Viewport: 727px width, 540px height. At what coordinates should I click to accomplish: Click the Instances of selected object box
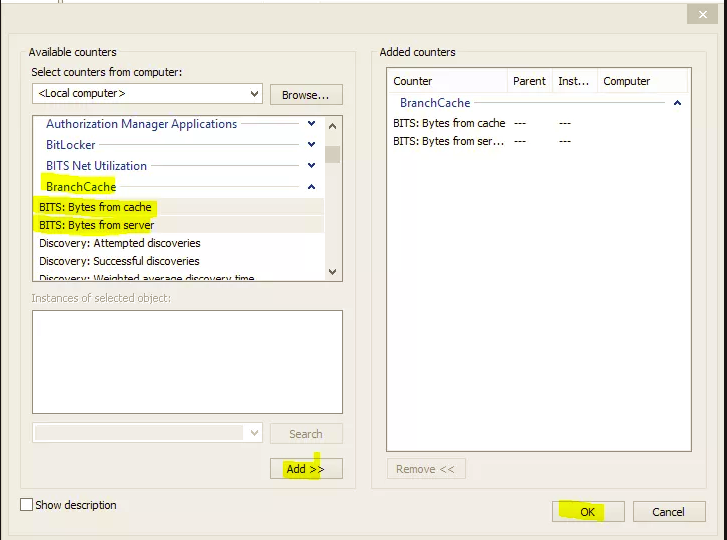[x=187, y=362]
